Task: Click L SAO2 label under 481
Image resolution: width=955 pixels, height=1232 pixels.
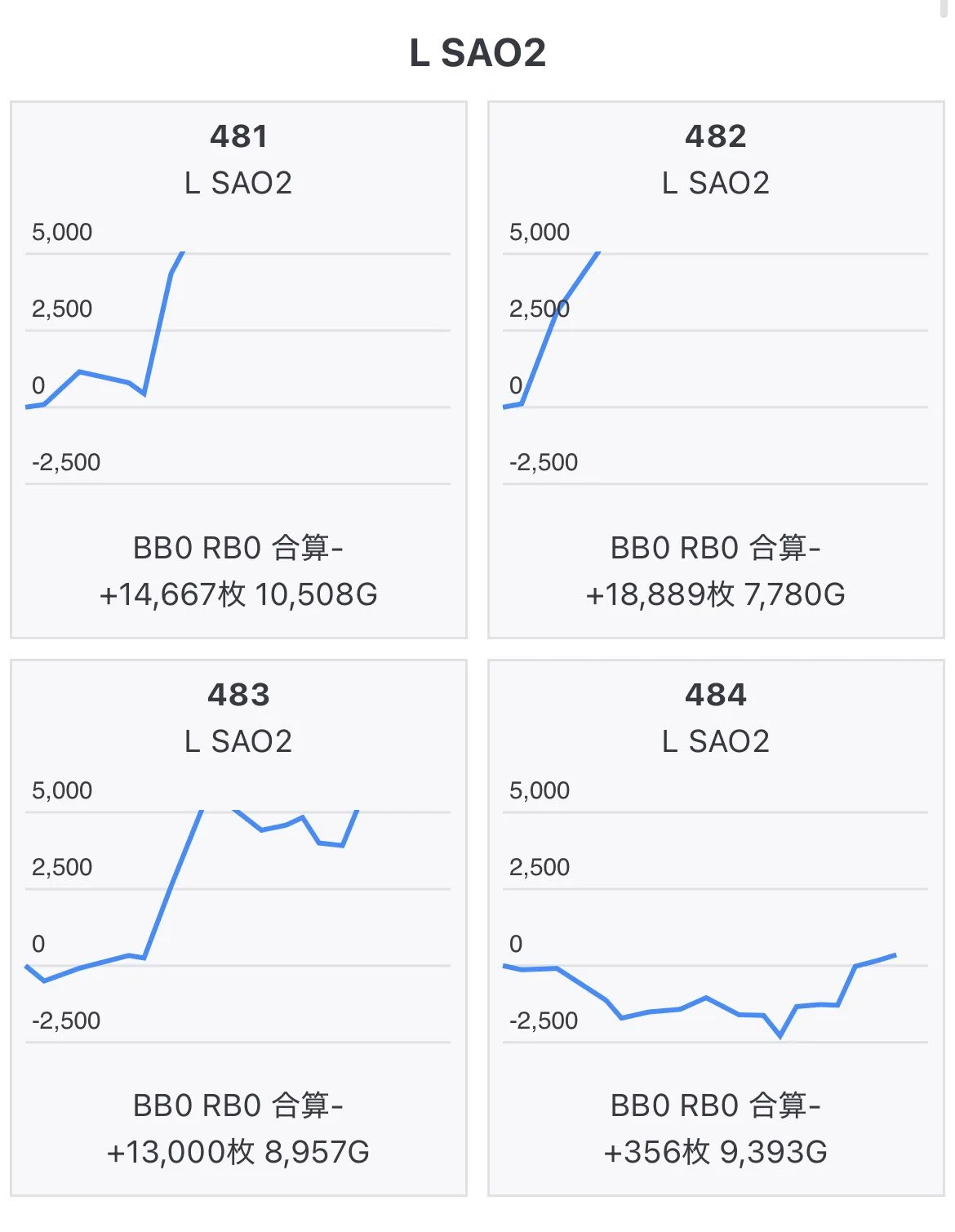Action: click(x=238, y=183)
